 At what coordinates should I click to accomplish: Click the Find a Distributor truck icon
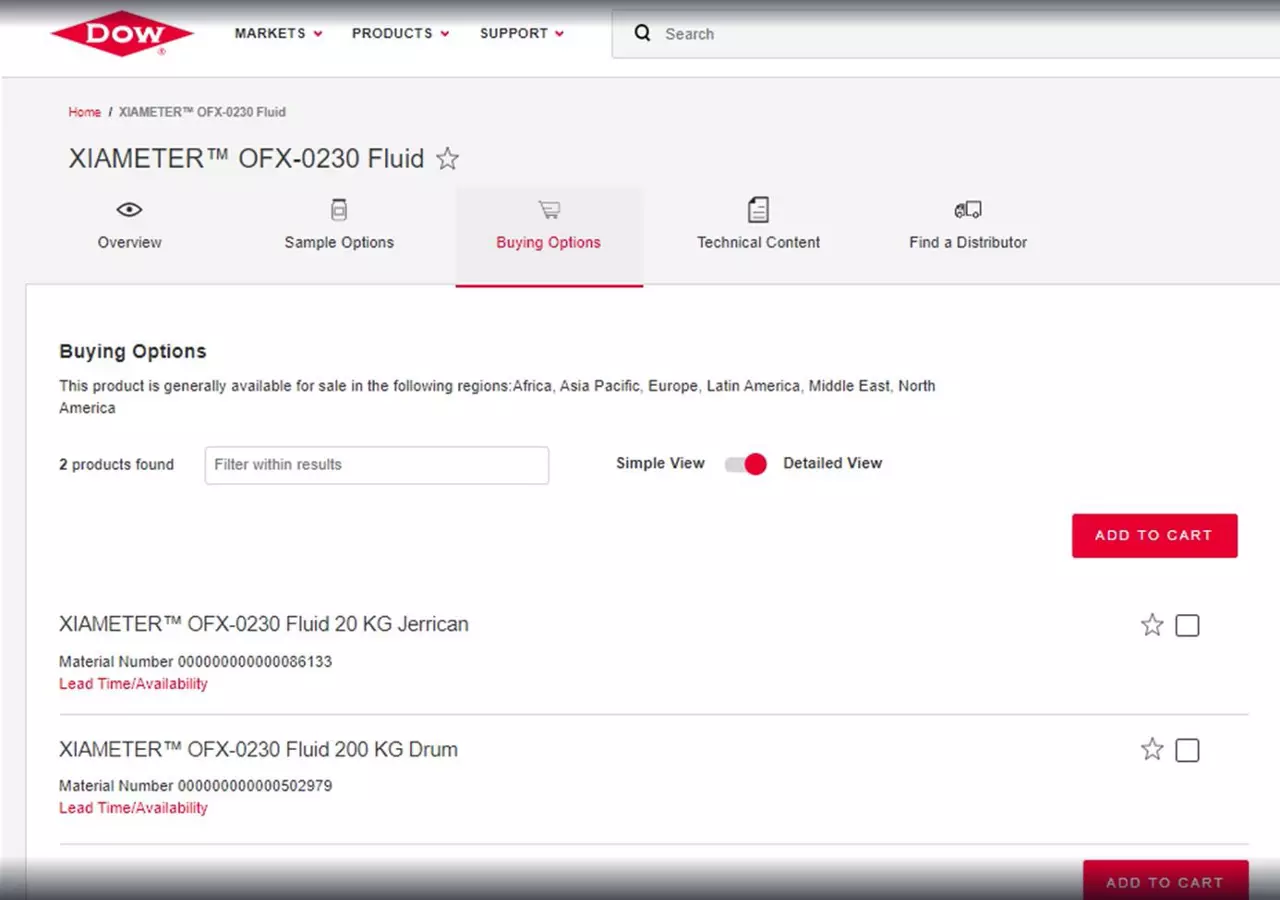point(967,210)
